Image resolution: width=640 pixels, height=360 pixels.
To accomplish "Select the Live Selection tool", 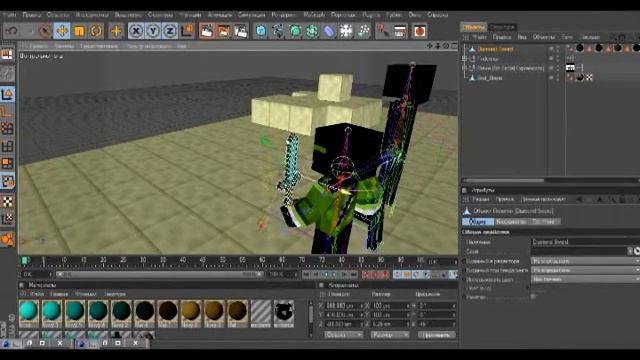I will [45, 31].
